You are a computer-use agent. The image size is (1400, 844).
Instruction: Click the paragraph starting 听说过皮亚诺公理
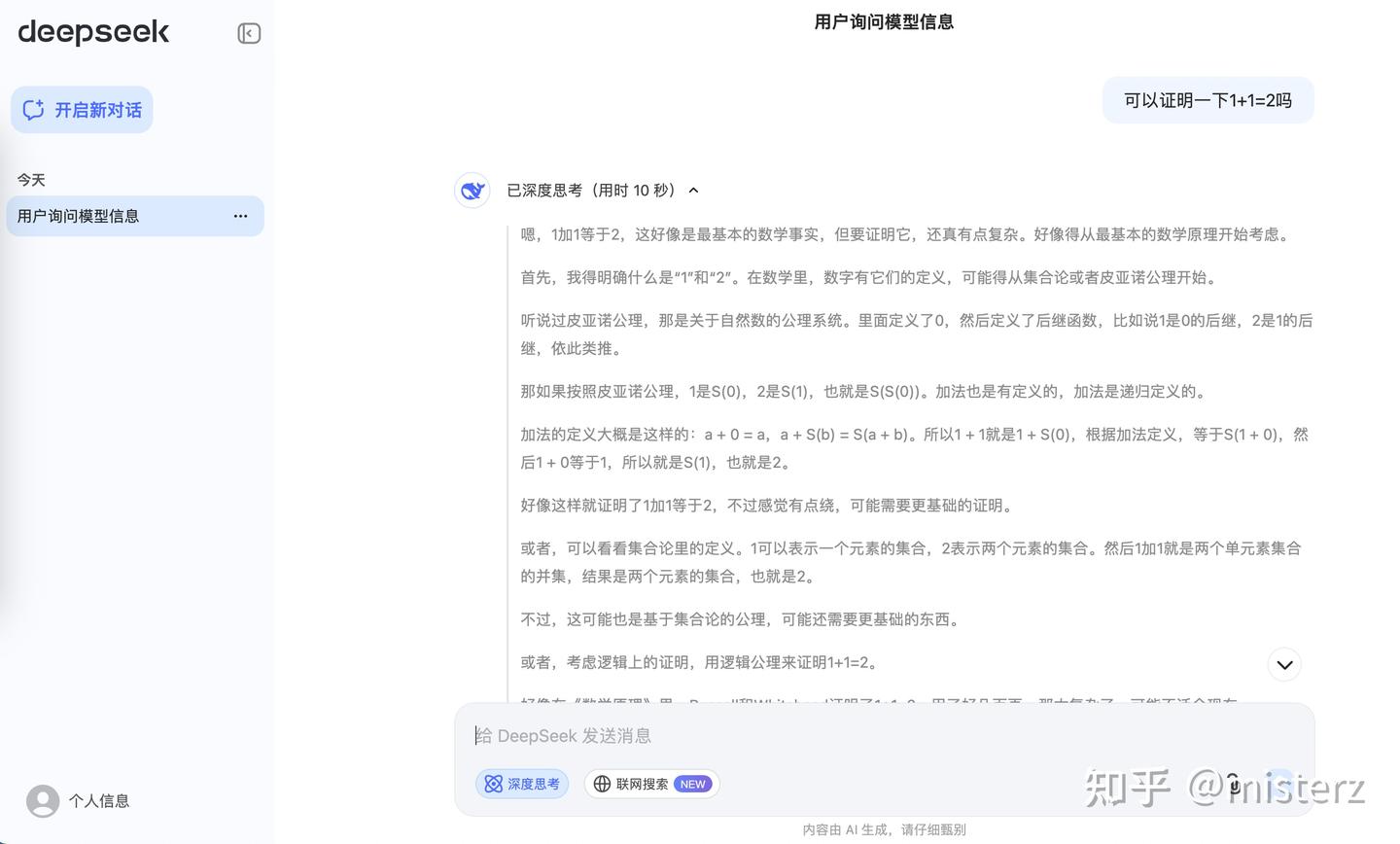point(917,334)
